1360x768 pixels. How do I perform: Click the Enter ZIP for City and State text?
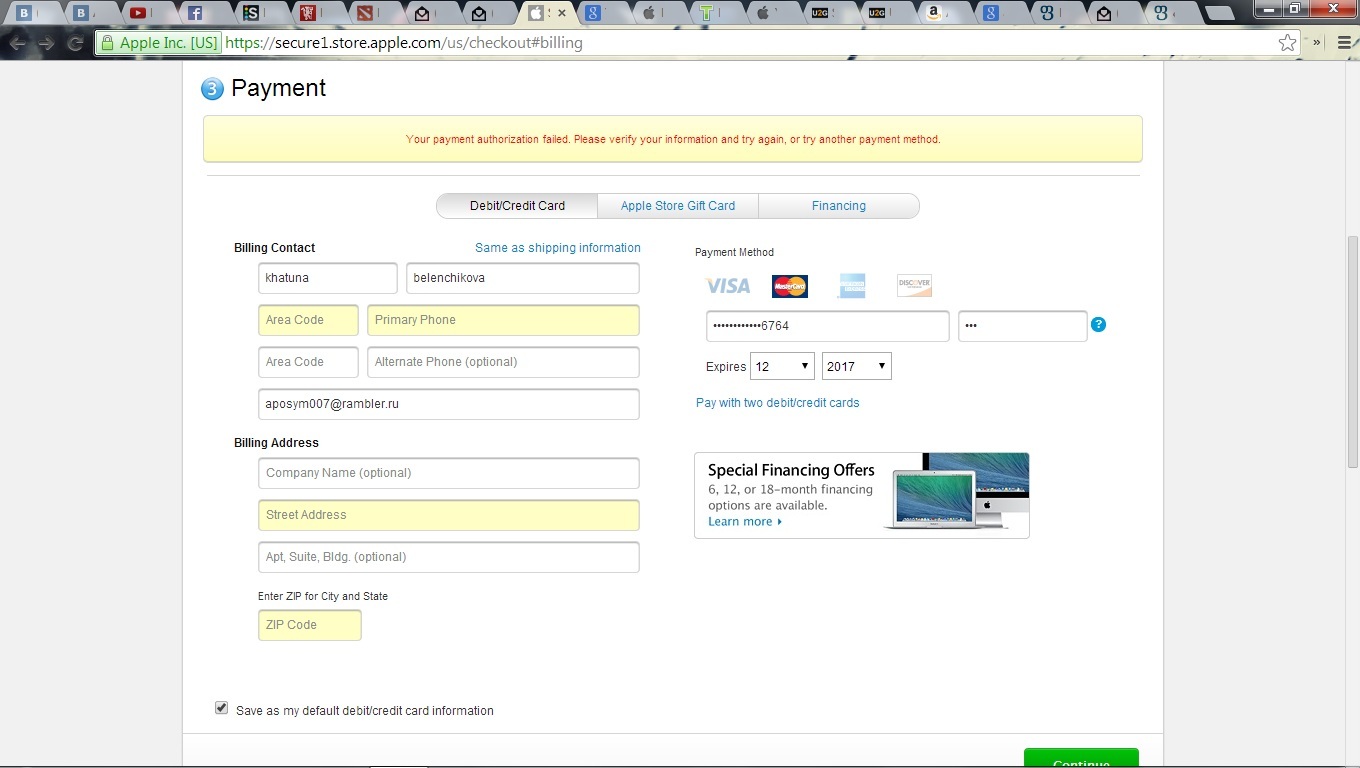pyautogui.click(x=323, y=596)
